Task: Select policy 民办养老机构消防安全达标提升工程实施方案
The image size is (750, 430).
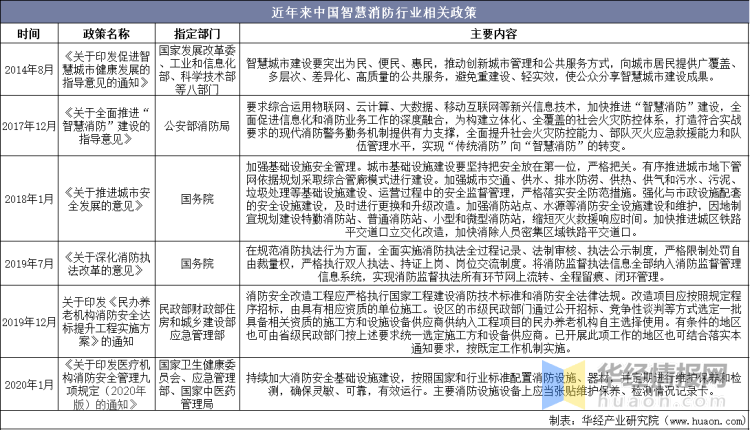Action: pos(106,322)
